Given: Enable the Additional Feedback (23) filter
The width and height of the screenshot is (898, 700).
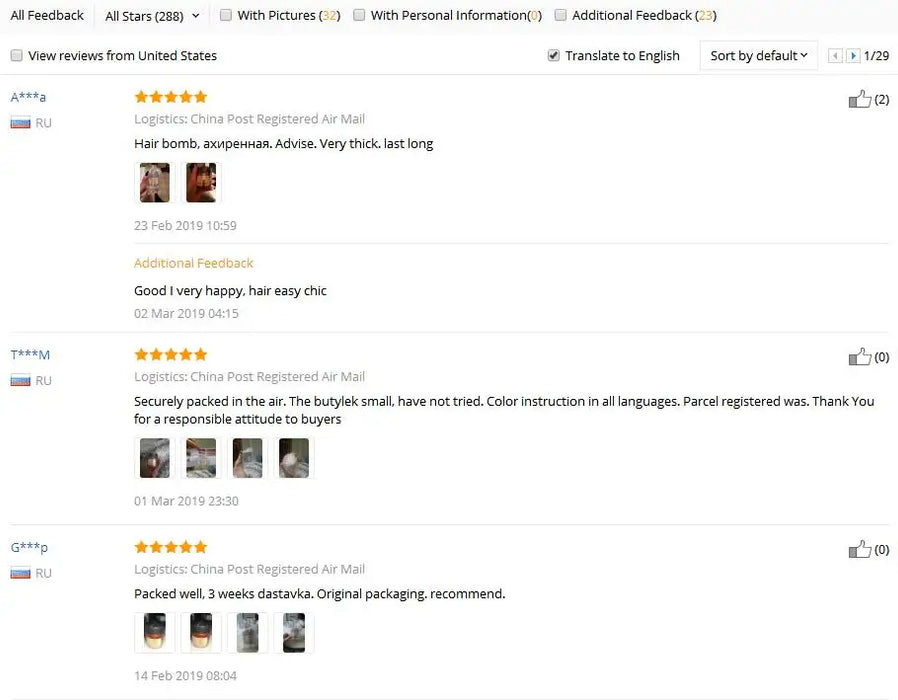Looking at the screenshot, I should coord(561,15).
